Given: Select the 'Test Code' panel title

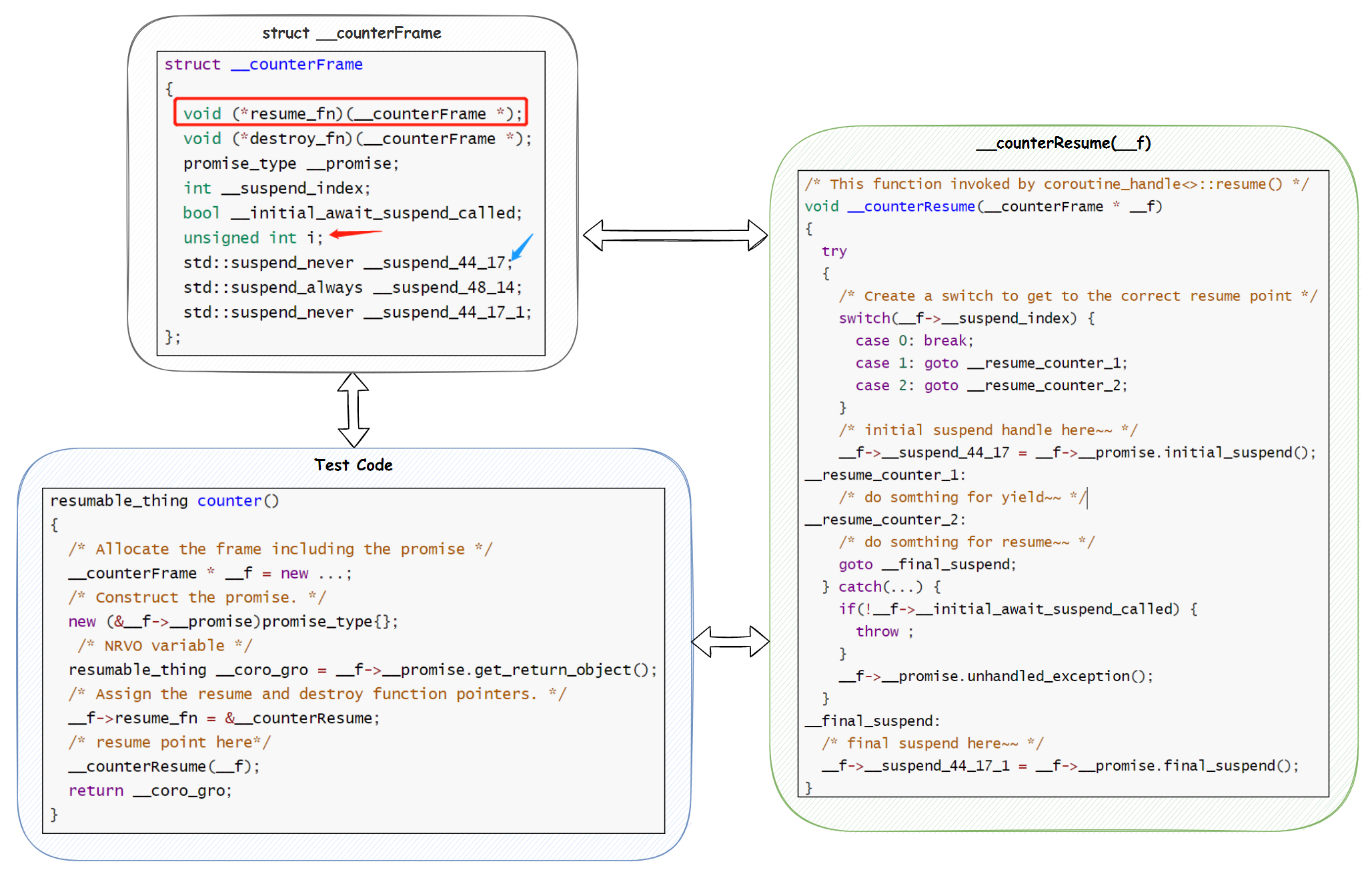Looking at the screenshot, I should click(x=353, y=465).
